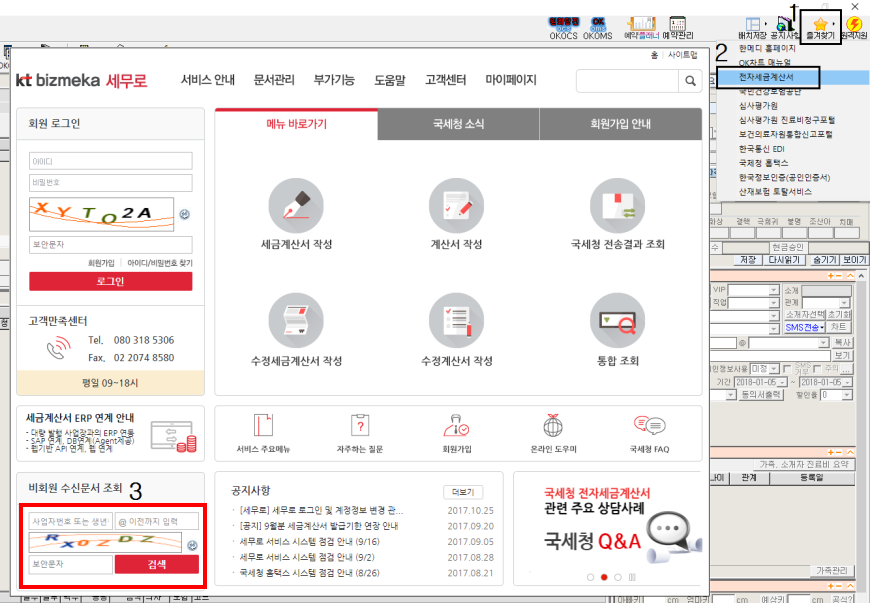Click the 비밀번호 input field
The height and width of the screenshot is (603, 870).
tap(110, 183)
